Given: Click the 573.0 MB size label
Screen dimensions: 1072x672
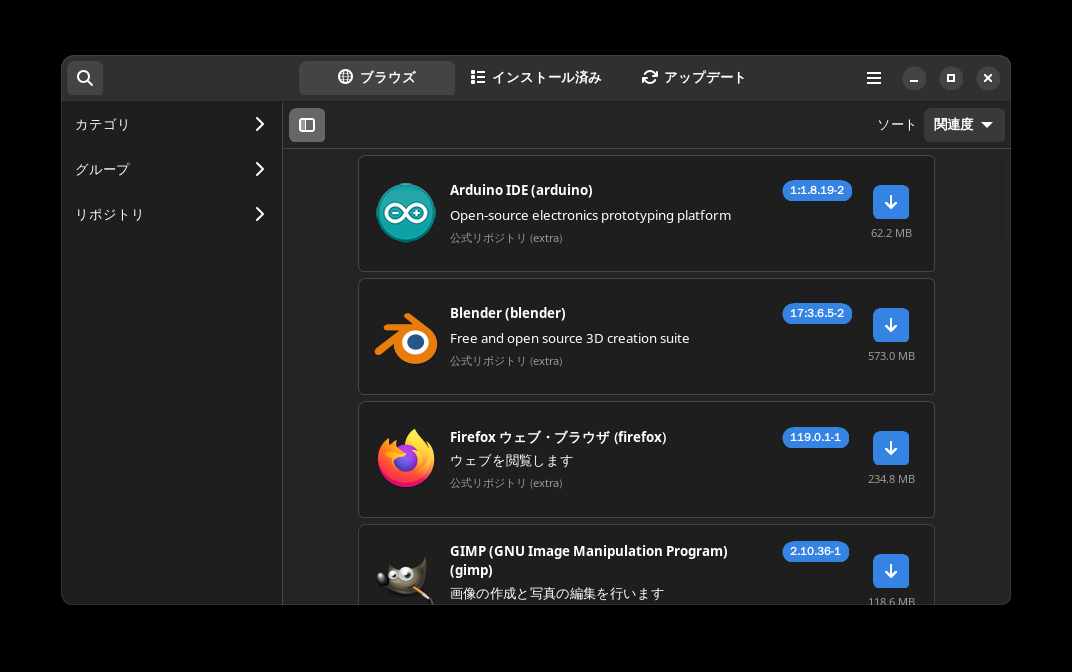Looking at the screenshot, I should pos(892,356).
